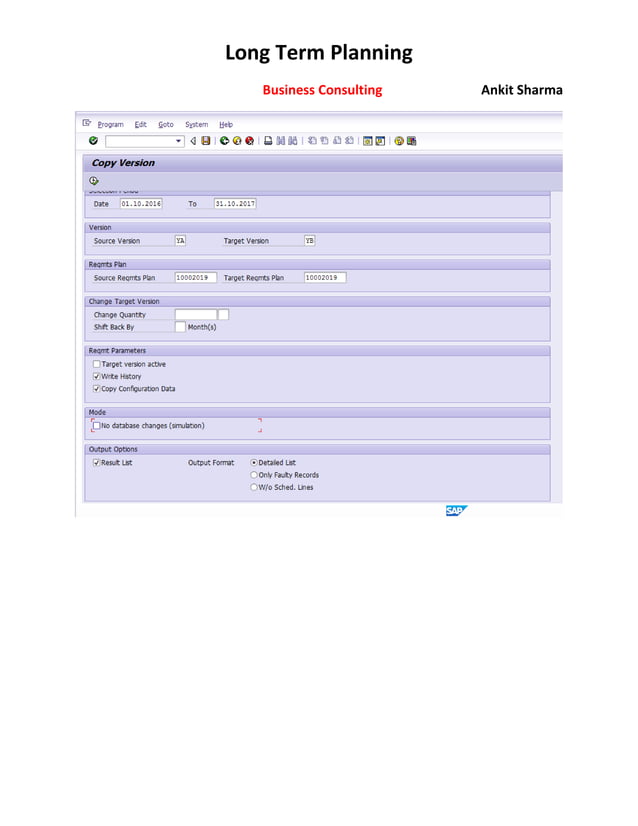Click the collapse command field arrow icon

(x=193, y=141)
